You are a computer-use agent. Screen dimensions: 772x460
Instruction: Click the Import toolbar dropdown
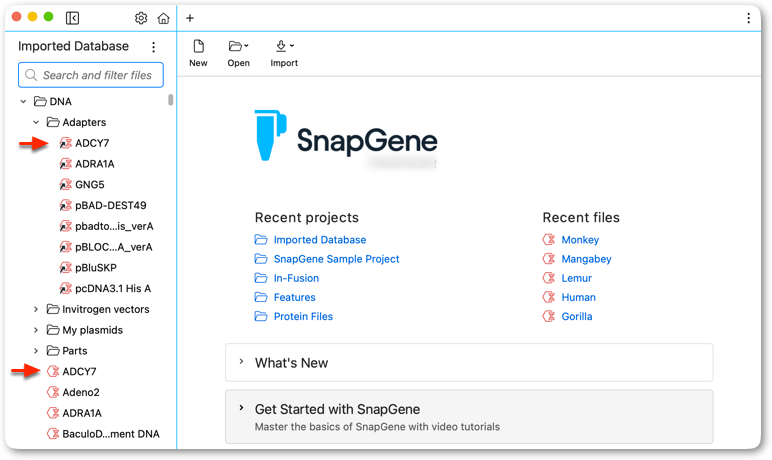[x=284, y=53]
